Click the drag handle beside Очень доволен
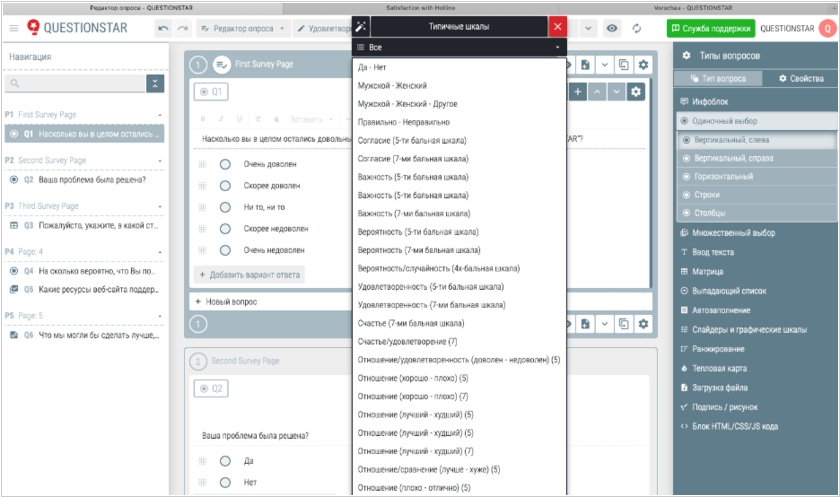Viewport: 840px width, 497px height. [202, 164]
